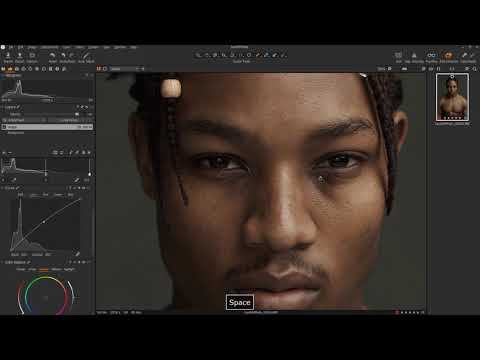Toggle the Proofing glasses icon

point(432,55)
